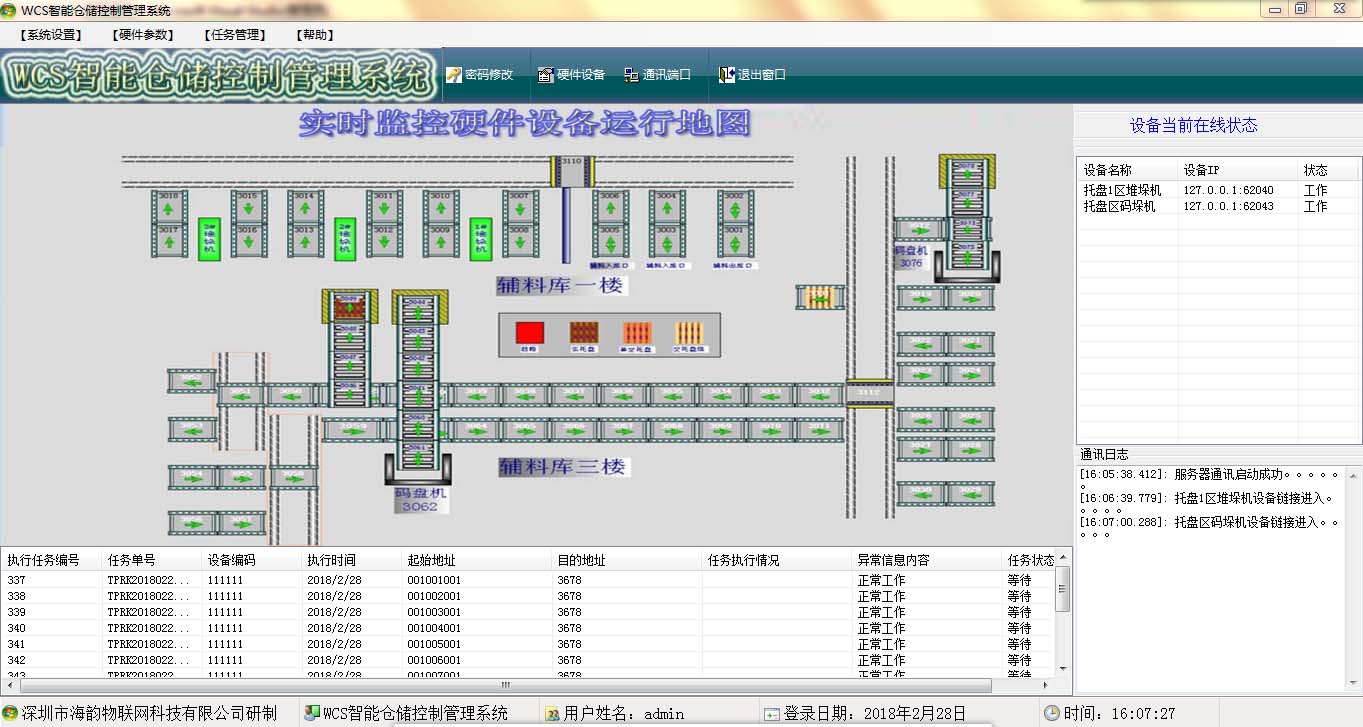Select the 3# stacker crane green block
The width and height of the screenshot is (1363, 727).
209,240
